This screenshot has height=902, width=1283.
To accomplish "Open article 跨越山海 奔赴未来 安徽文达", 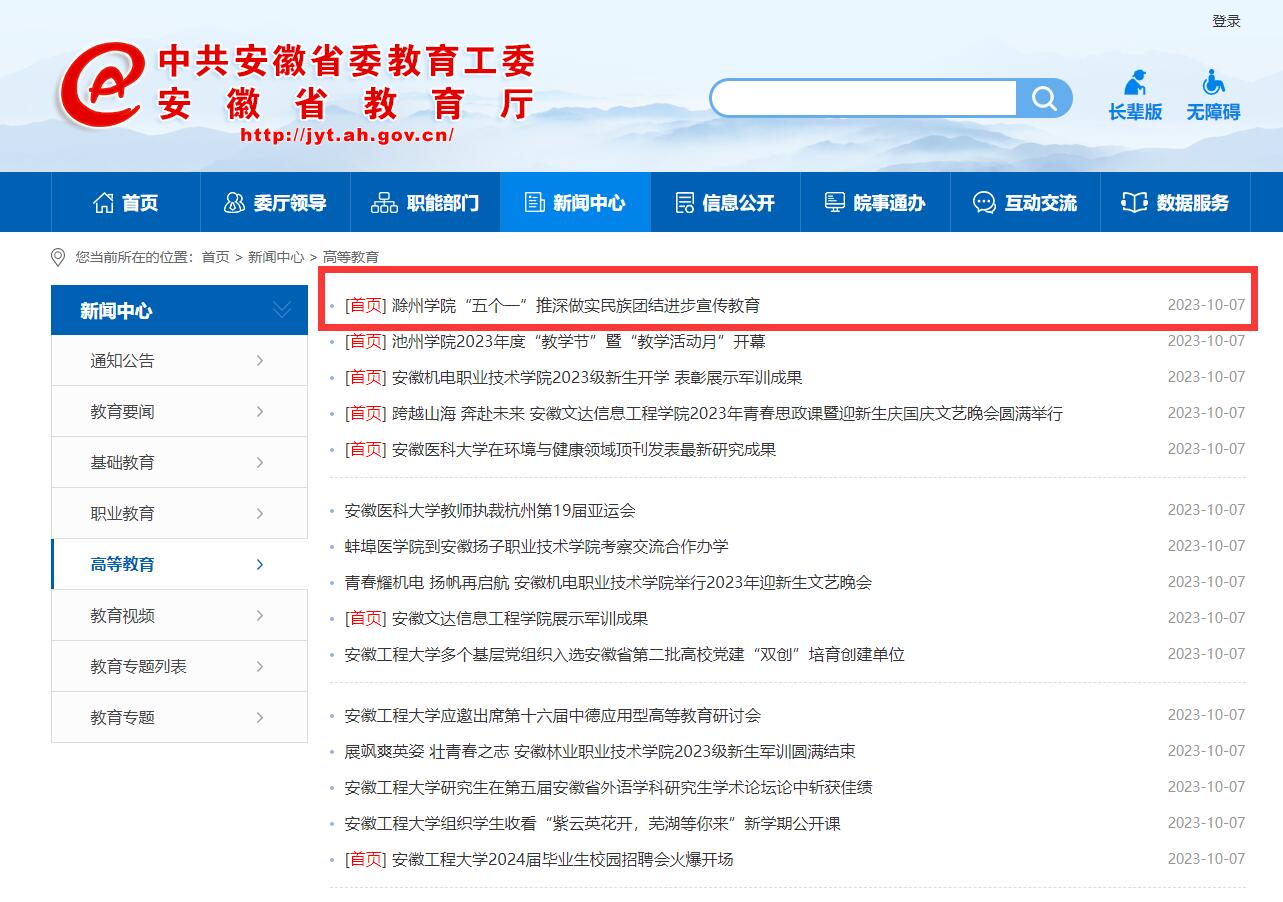I will pos(727,413).
